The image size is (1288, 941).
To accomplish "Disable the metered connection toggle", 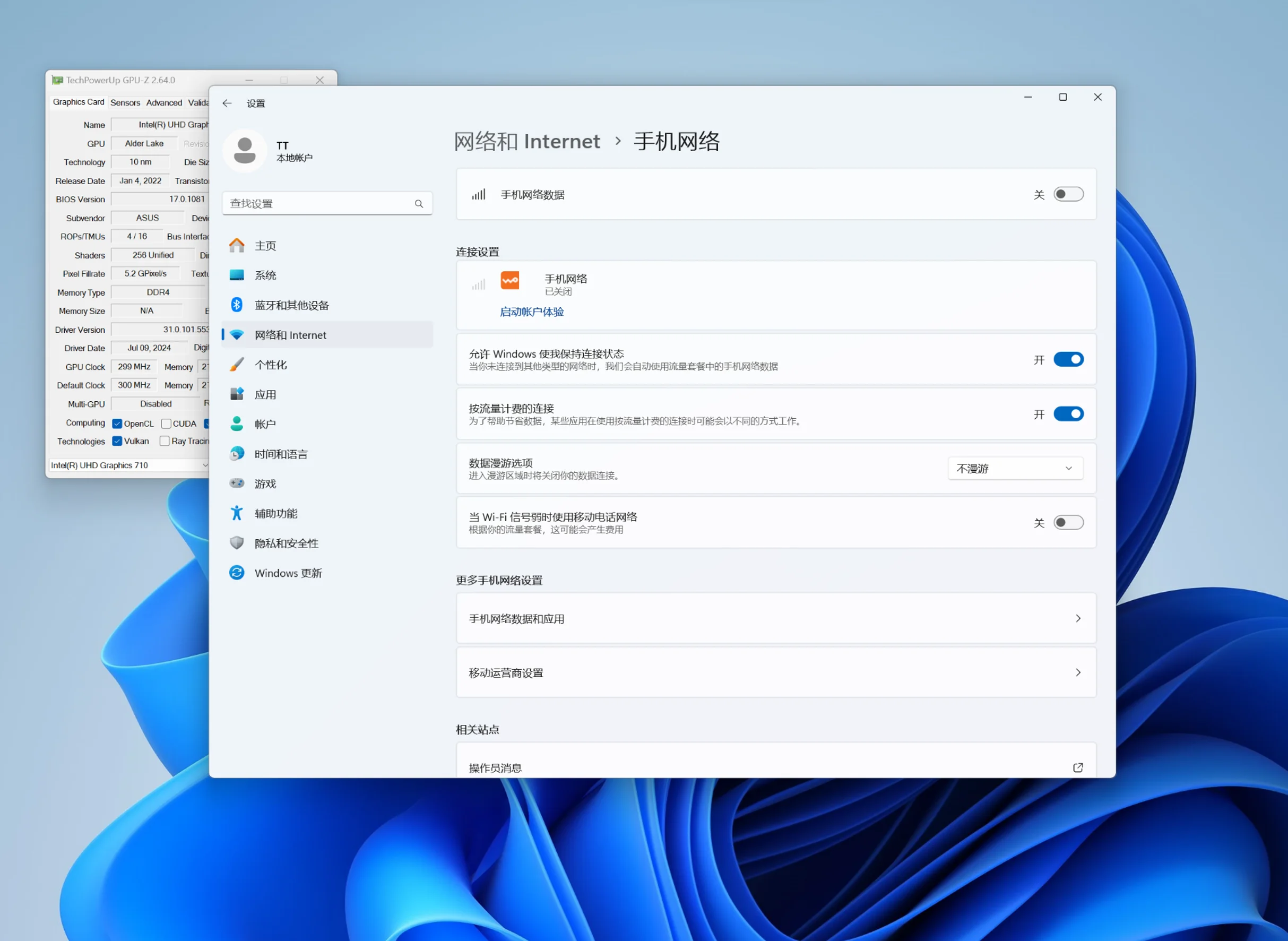I will (x=1068, y=414).
